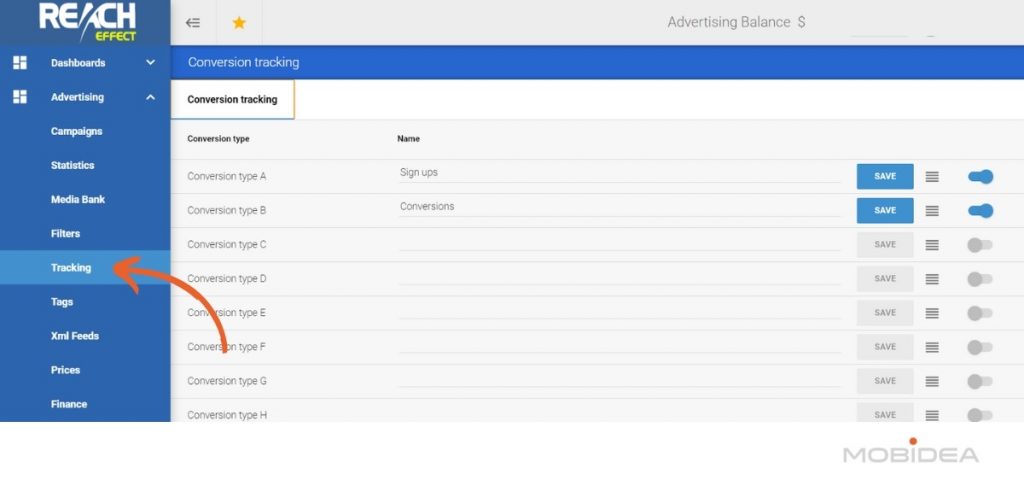
Task: Save the Sign ups conversion type
Action: [x=884, y=176]
